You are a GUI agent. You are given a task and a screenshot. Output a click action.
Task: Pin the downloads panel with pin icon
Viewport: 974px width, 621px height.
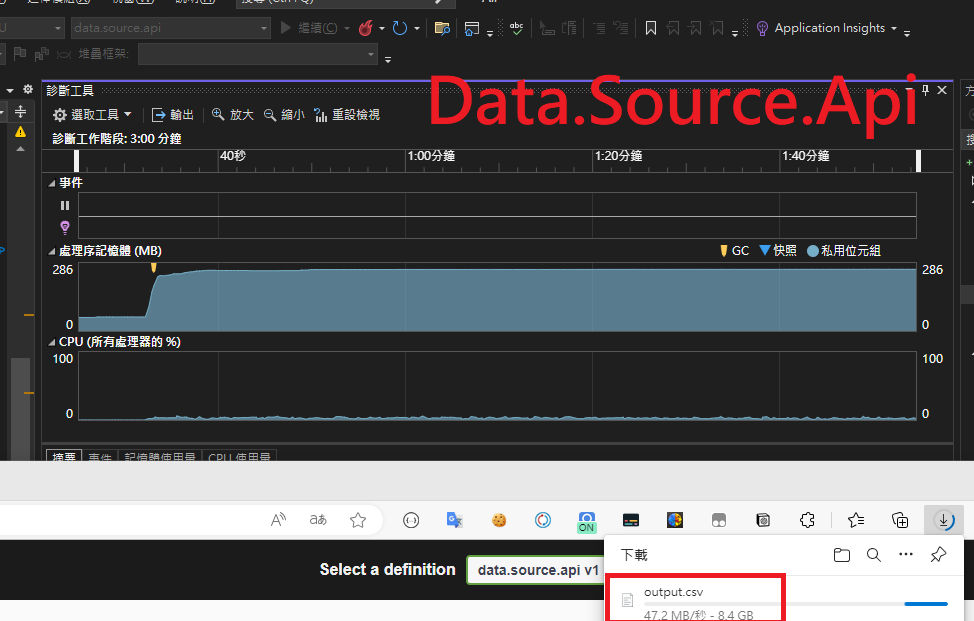(x=938, y=555)
